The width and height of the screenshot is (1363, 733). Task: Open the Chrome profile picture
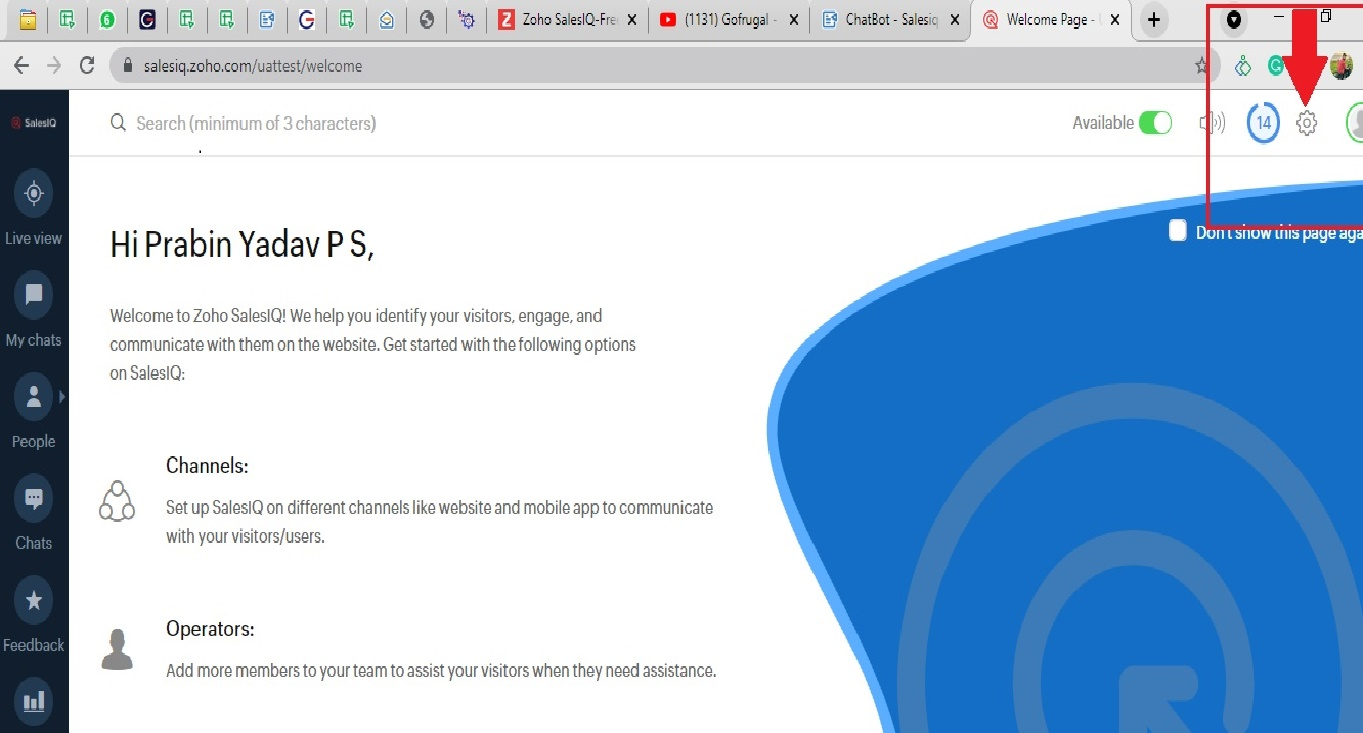[1341, 66]
